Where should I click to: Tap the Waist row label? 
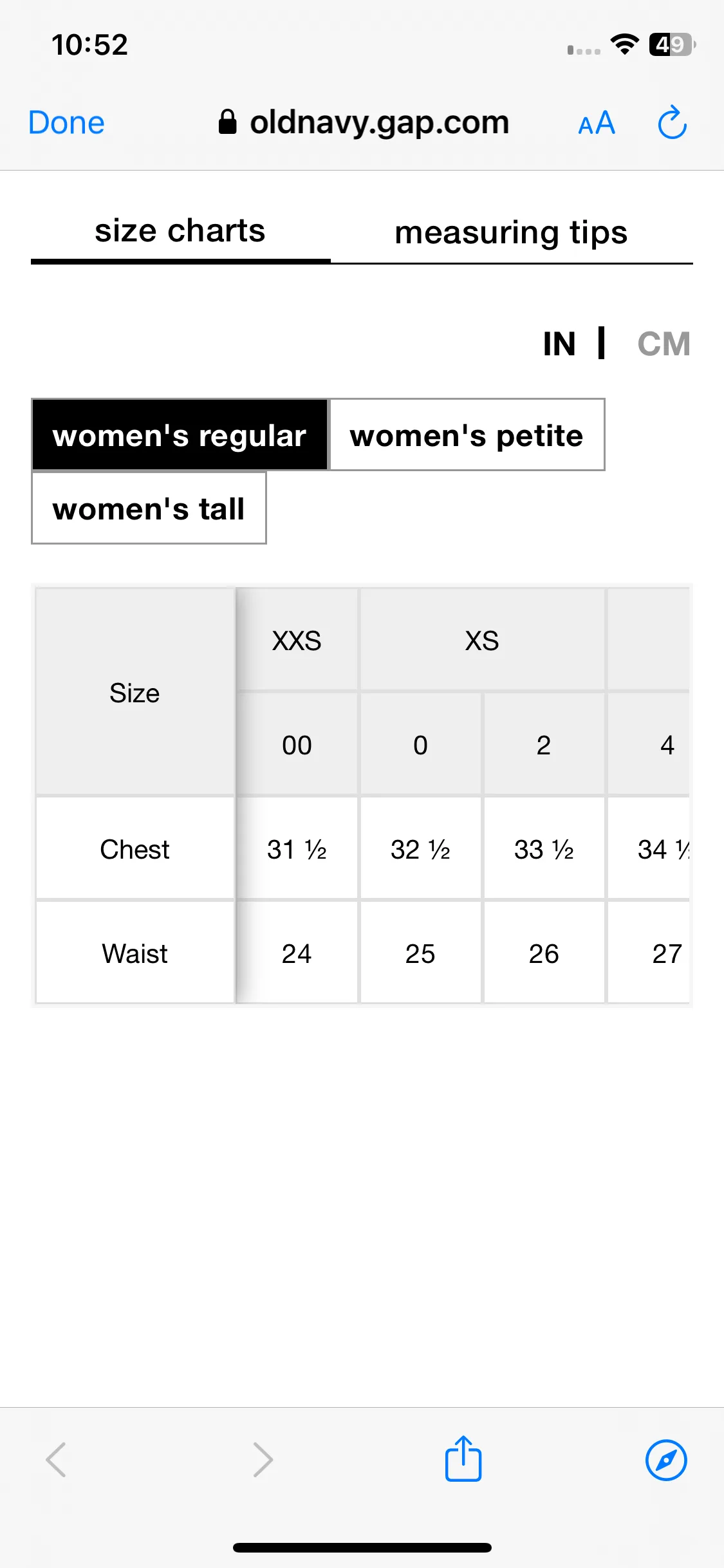[x=135, y=953]
